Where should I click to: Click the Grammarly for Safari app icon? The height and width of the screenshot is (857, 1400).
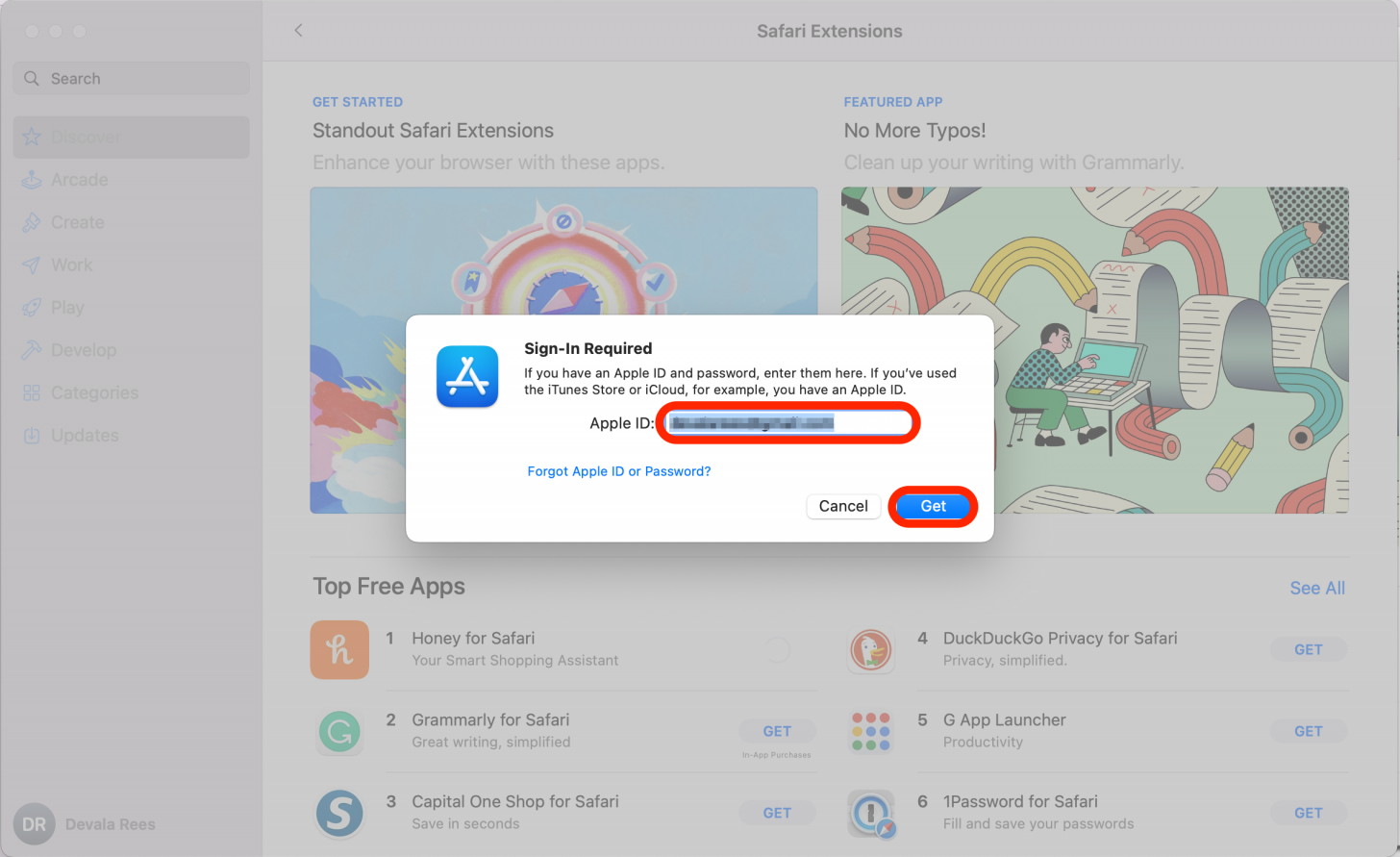point(339,732)
